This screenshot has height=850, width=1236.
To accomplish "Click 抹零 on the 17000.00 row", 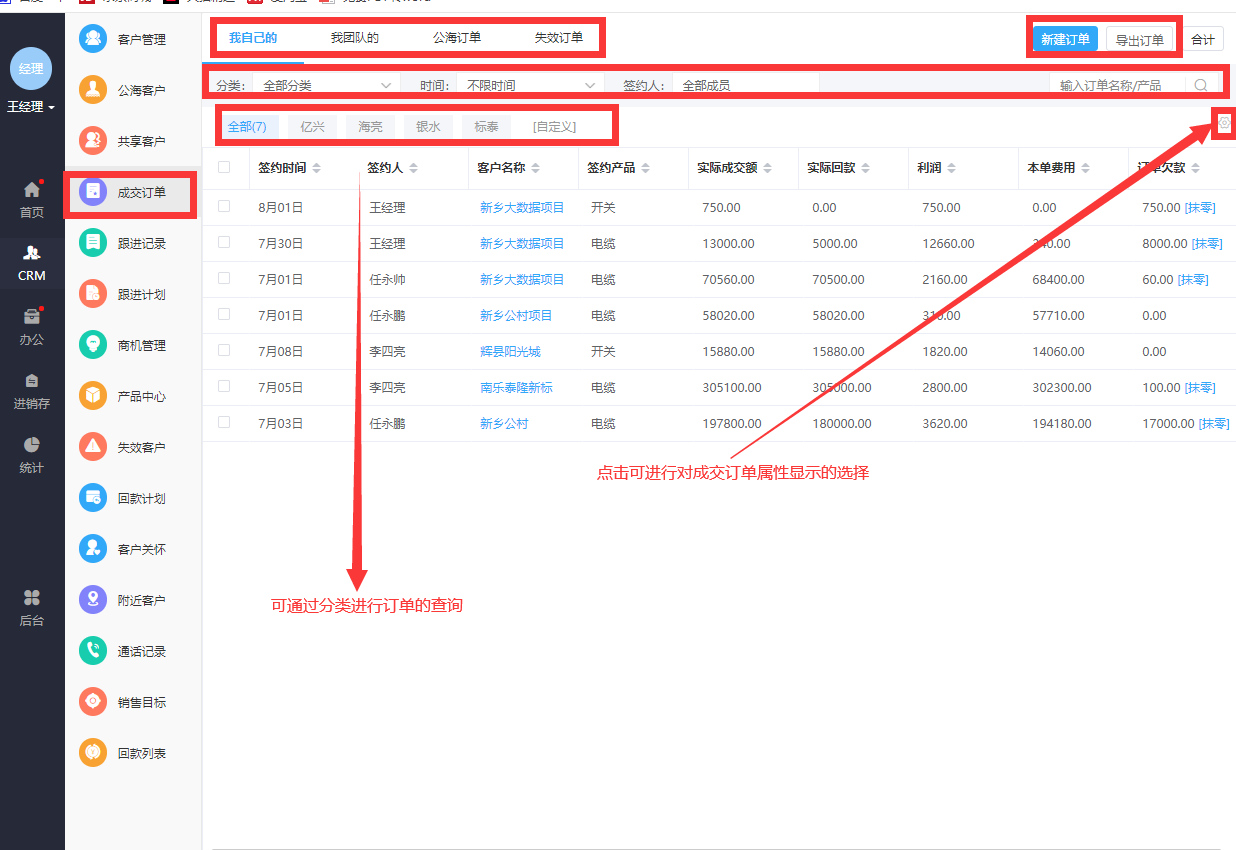I will tap(1213, 424).
